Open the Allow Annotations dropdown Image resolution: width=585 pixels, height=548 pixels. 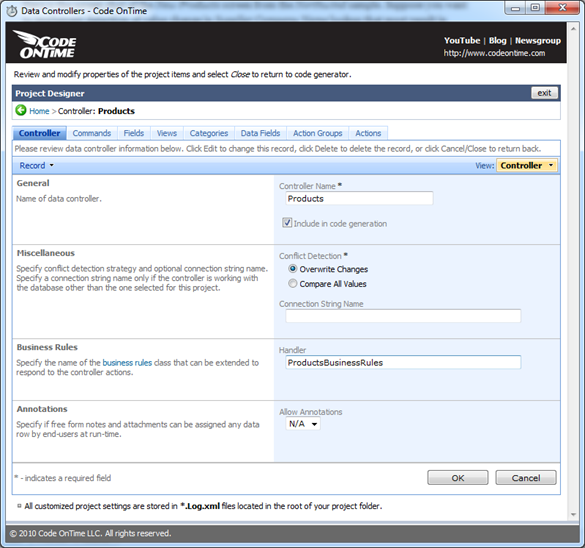[303, 424]
